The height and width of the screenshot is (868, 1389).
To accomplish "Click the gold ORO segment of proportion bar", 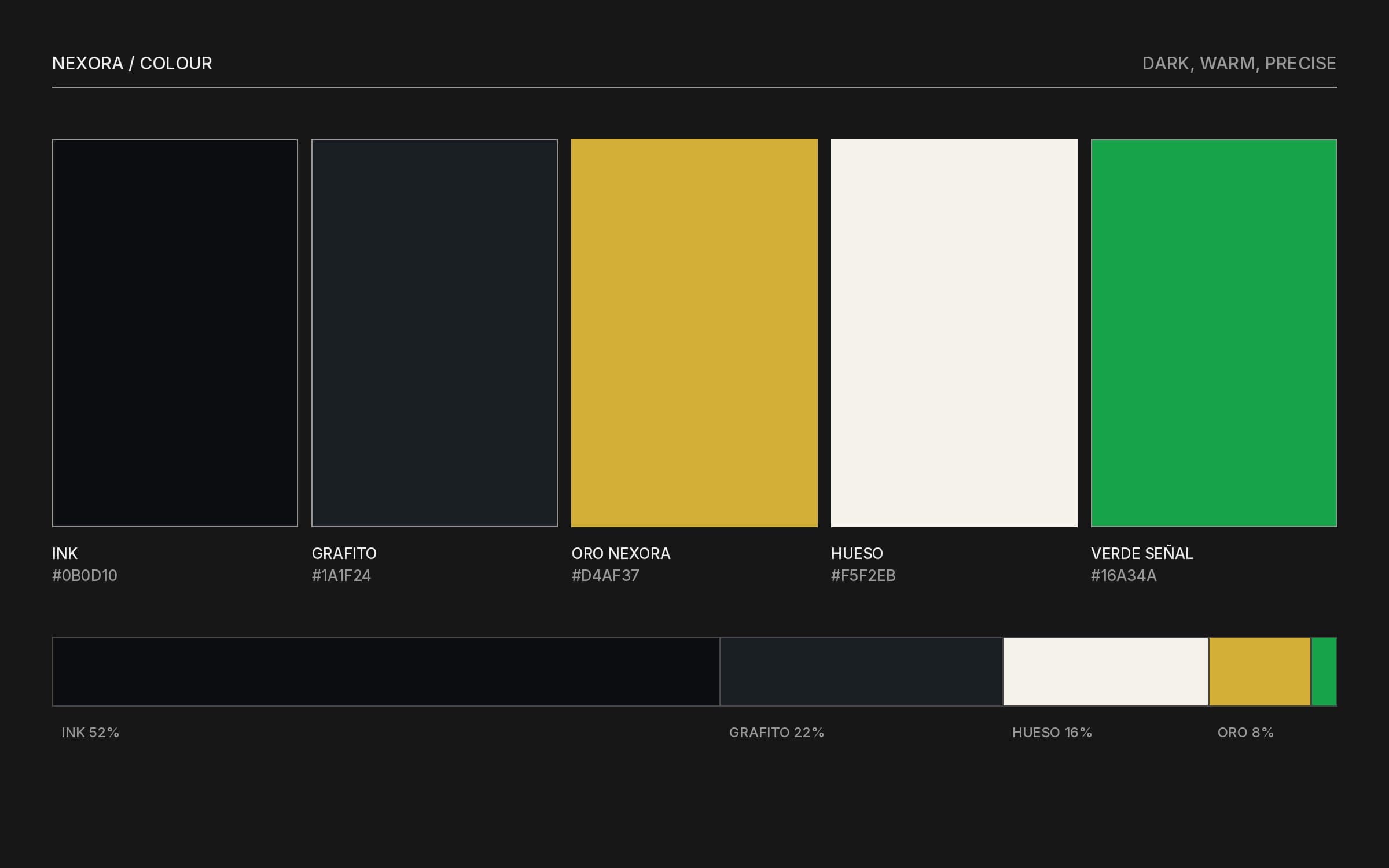I will (1260, 671).
